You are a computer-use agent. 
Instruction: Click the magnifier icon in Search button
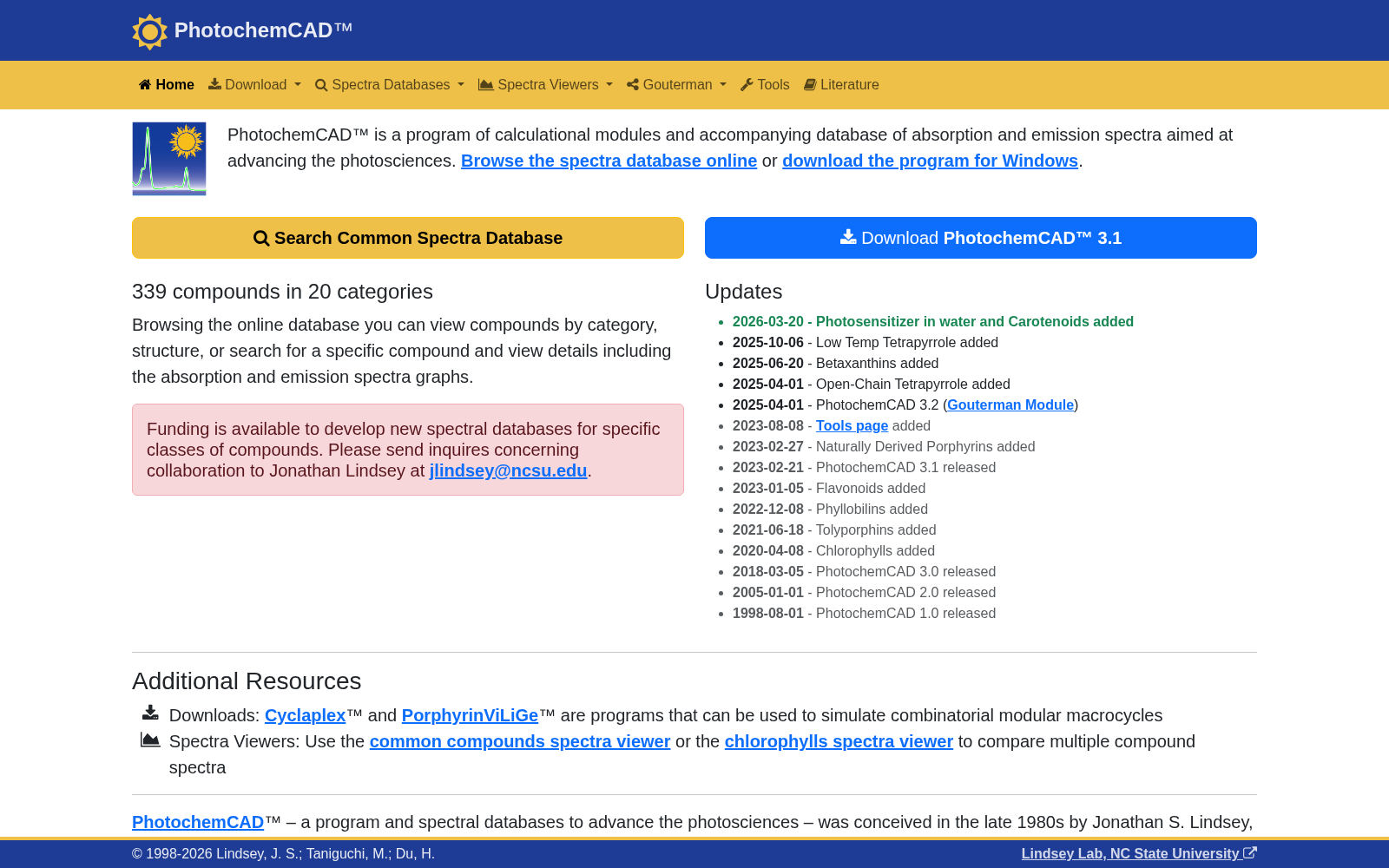(261, 238)
